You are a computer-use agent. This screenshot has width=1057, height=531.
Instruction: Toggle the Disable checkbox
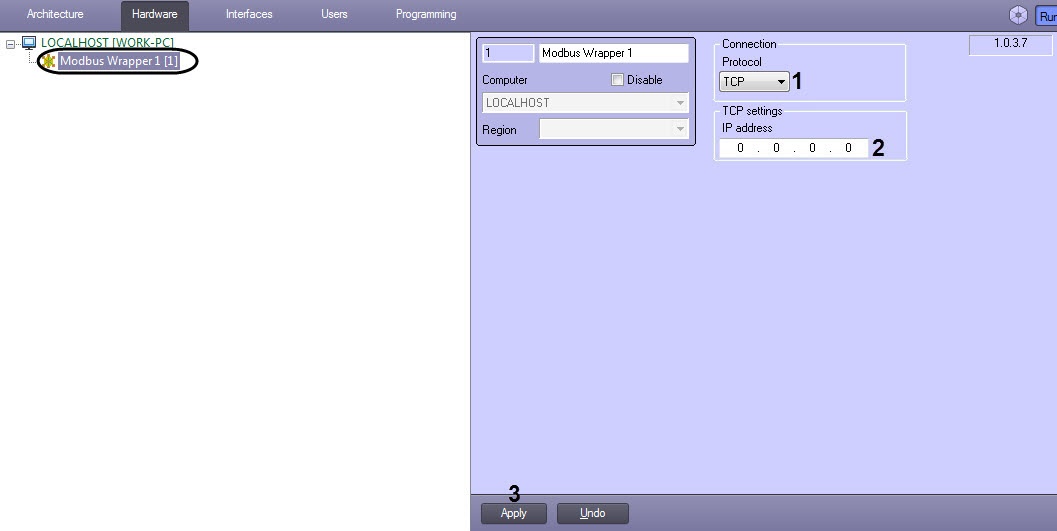click(617, 80)
